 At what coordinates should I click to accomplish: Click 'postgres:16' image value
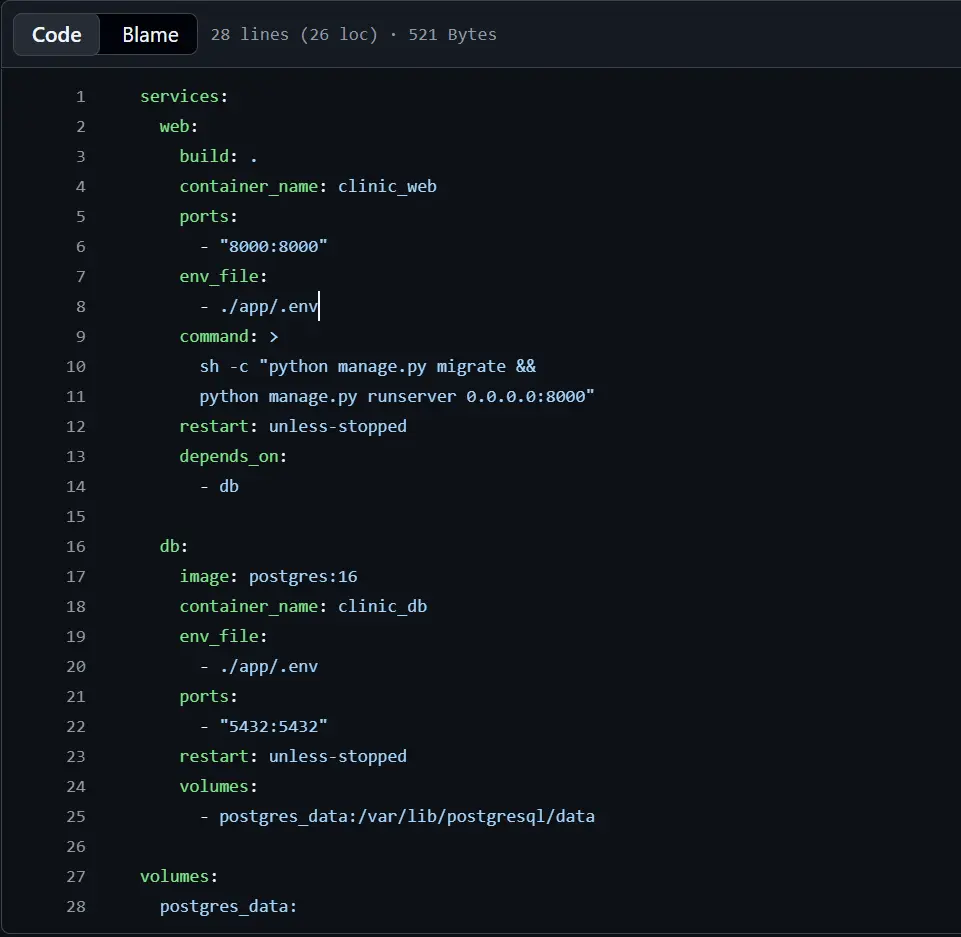[x=303, y=577]
